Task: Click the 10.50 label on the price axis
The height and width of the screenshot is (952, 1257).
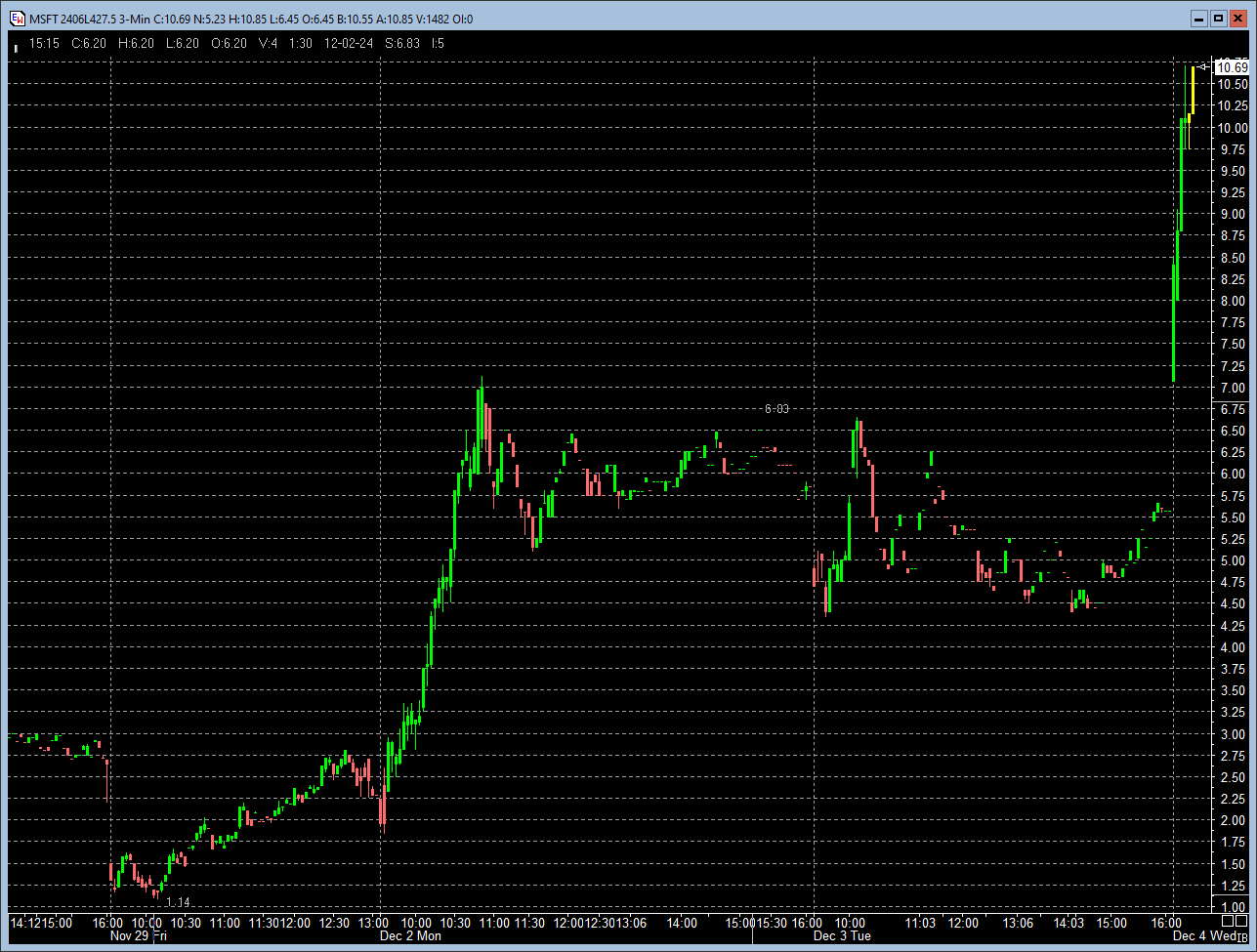Action: [x=1233, y=85]
